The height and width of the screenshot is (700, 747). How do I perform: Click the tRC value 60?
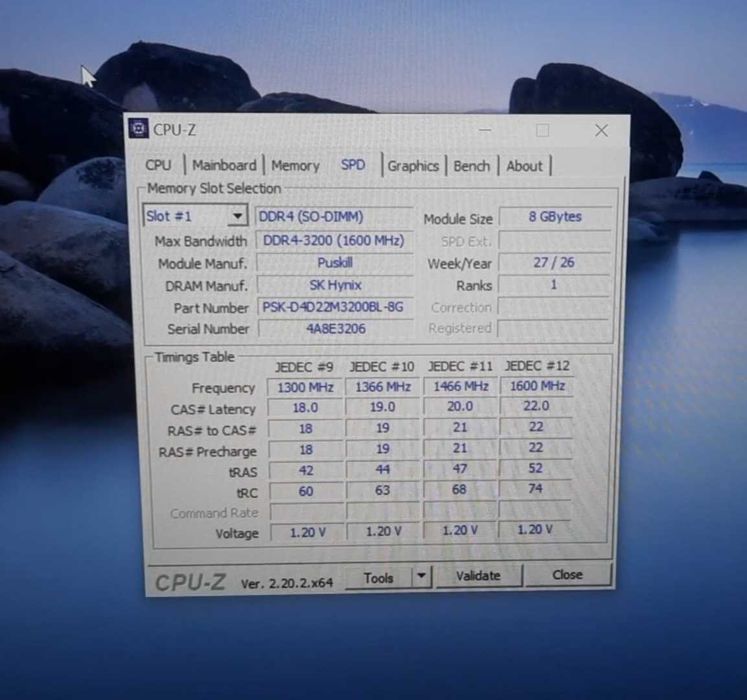pos(306,491)
